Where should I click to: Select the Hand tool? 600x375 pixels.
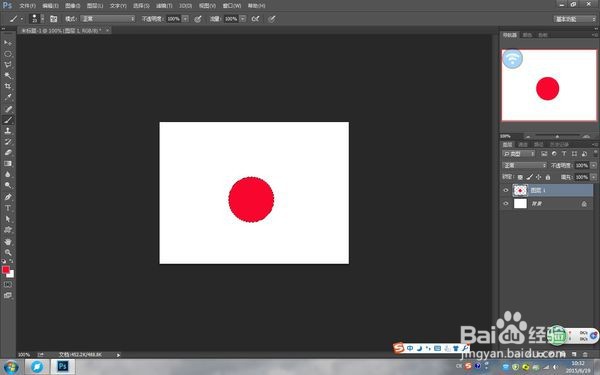click(8, 242)
